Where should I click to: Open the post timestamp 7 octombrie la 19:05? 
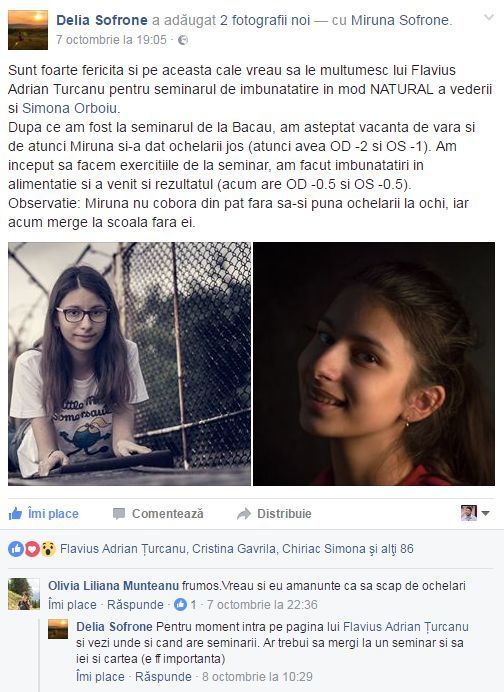111,40
